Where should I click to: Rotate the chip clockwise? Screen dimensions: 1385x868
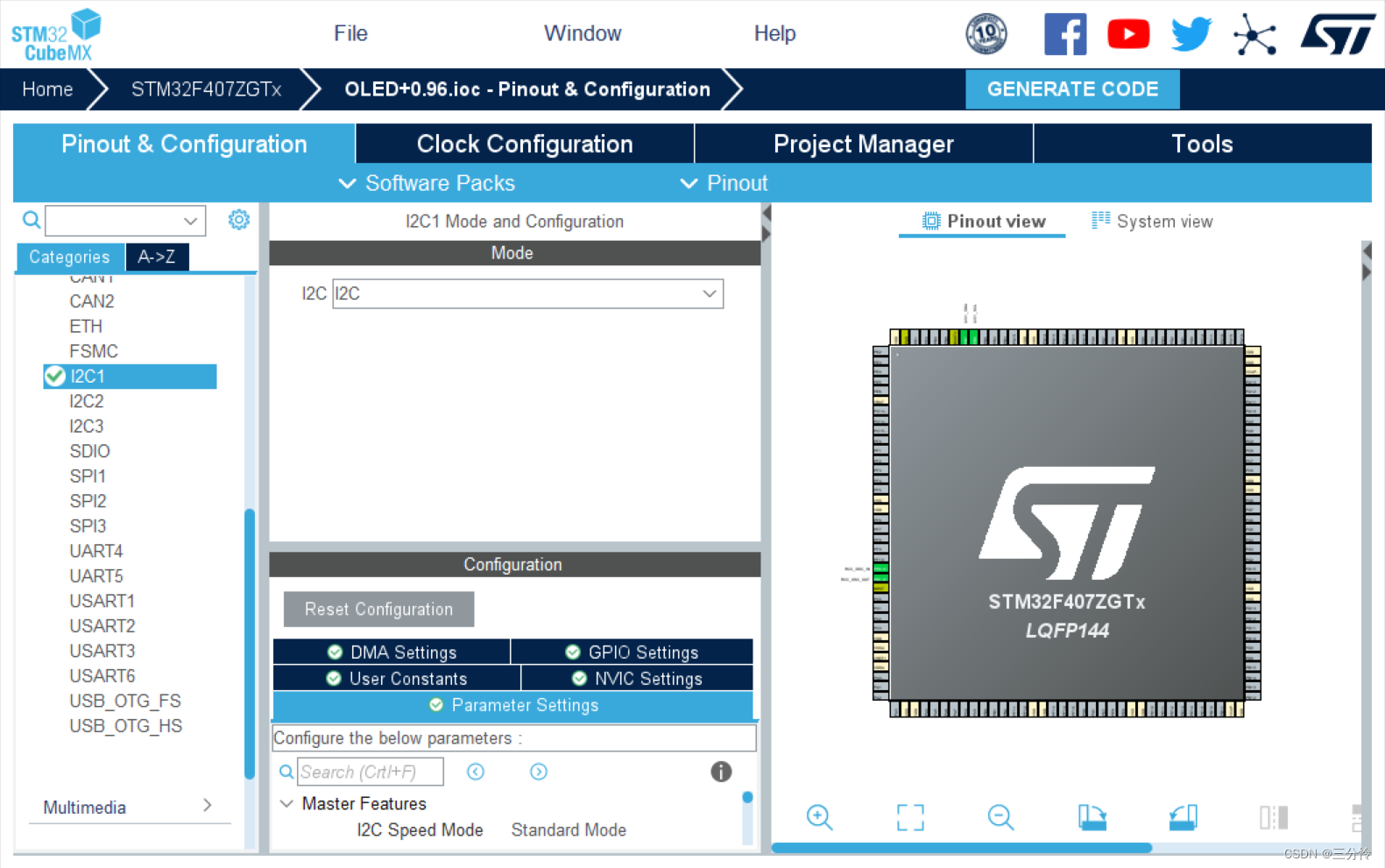(x=1092, y=817)
